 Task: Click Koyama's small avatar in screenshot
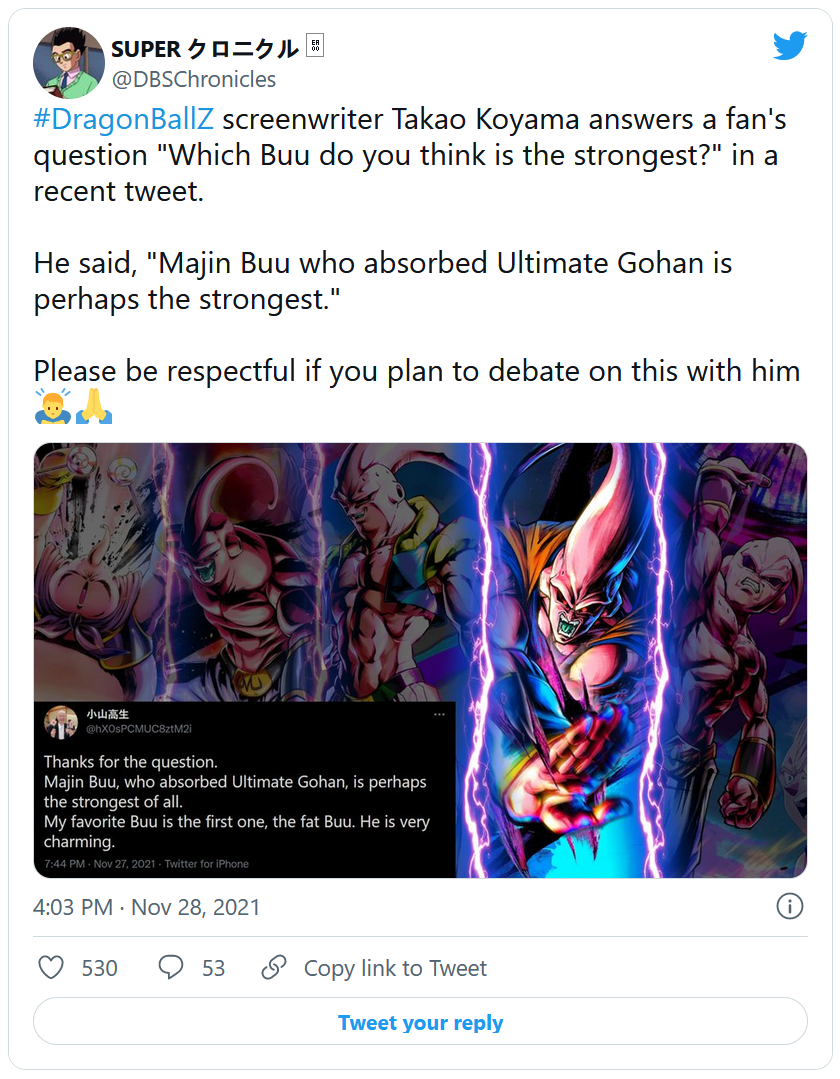click(61, 723)
